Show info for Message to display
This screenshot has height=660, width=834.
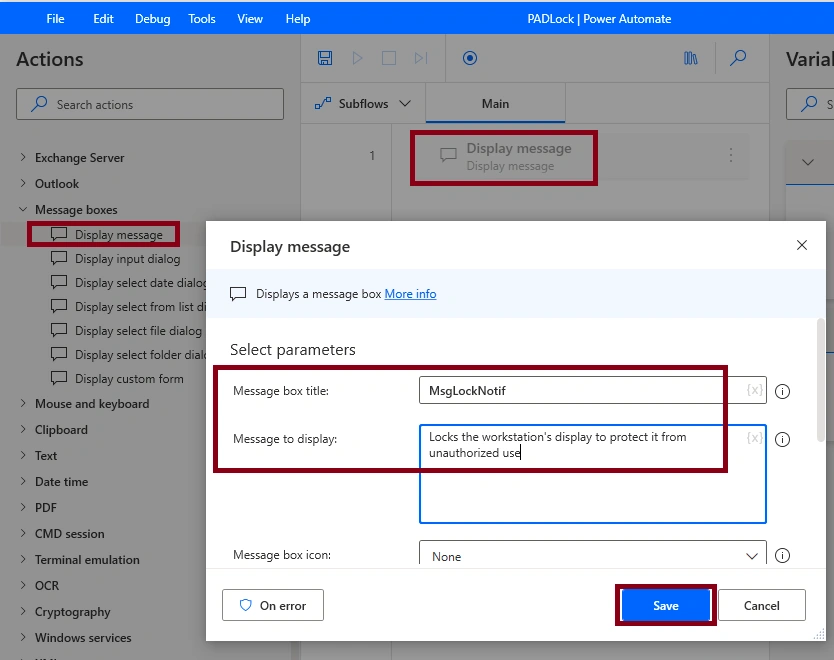[782, 439]
